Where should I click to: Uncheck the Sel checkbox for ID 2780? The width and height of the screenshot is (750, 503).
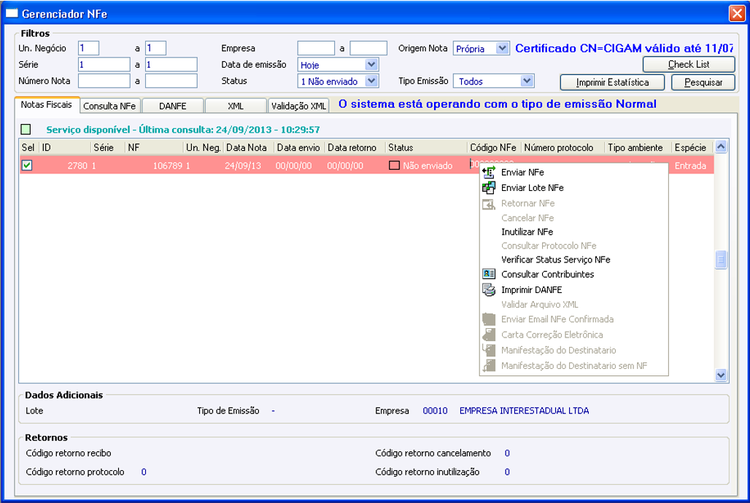[27, 165]
